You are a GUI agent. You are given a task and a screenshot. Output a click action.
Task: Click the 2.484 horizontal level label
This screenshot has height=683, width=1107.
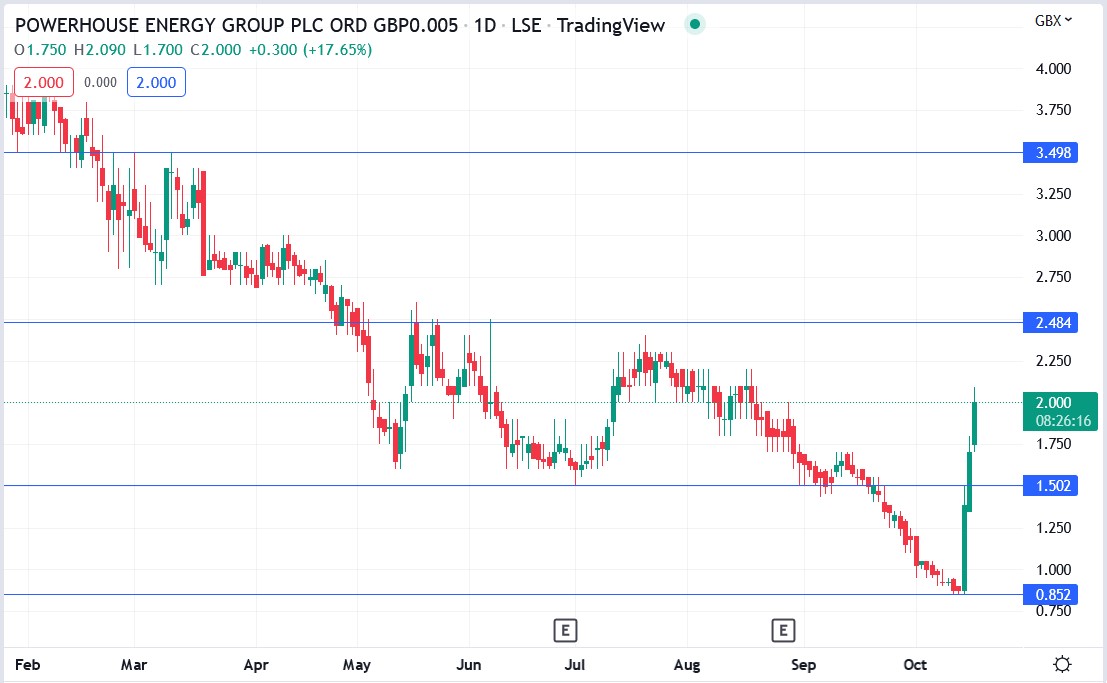coord(1052,322)
